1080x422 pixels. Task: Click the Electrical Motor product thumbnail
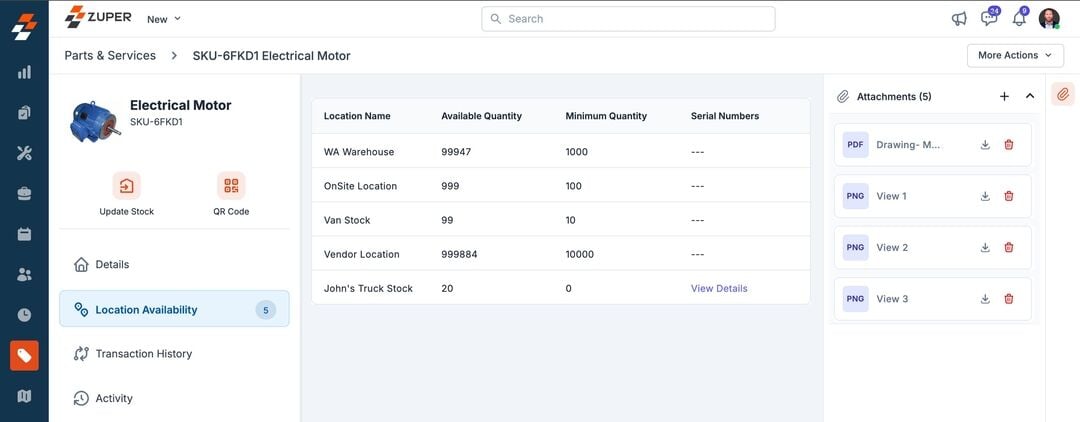click(95, 121)
